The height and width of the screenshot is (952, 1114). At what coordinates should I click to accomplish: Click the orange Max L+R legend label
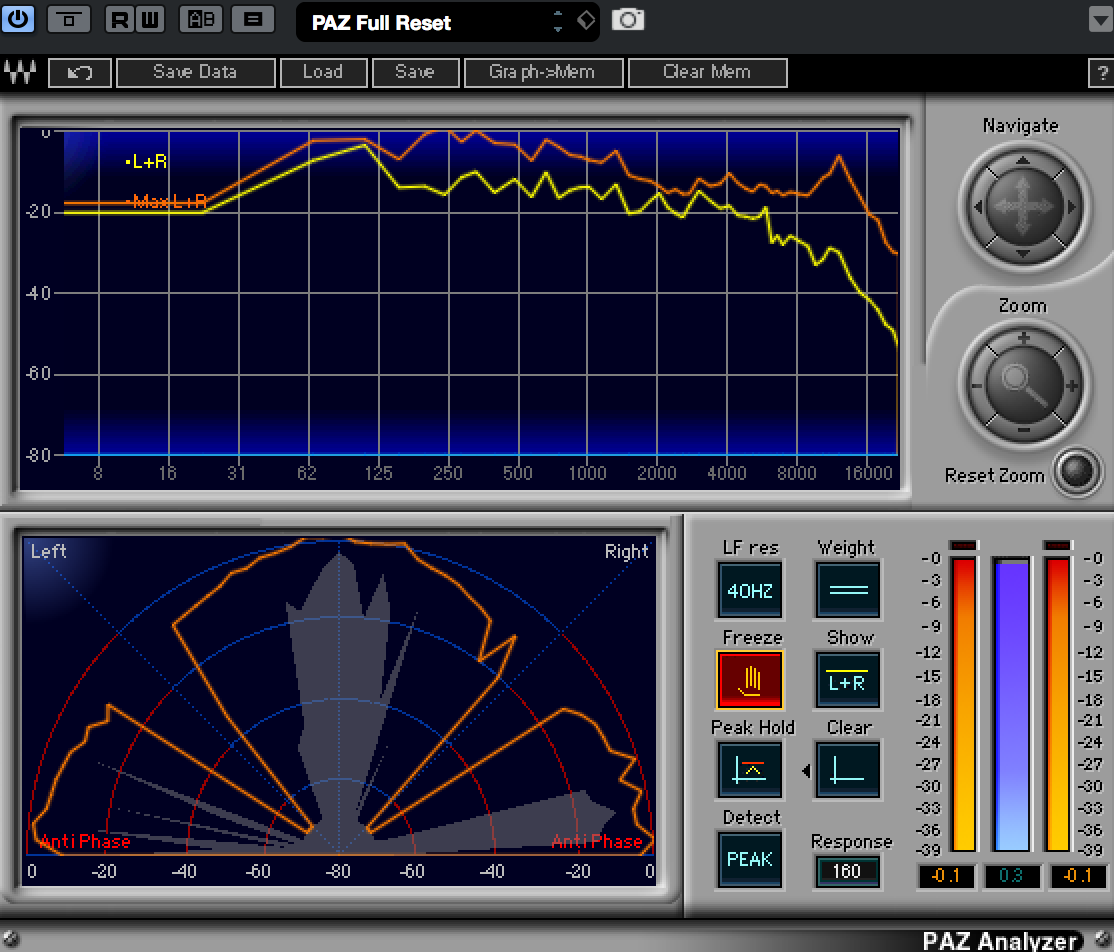(x=166, y=202)
